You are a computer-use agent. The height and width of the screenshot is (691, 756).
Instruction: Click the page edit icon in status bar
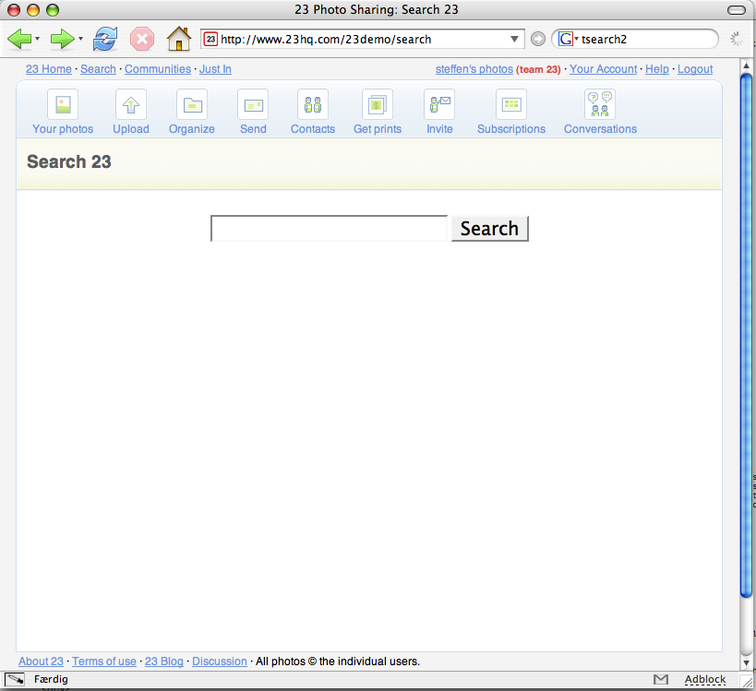[x=14, y=679]
